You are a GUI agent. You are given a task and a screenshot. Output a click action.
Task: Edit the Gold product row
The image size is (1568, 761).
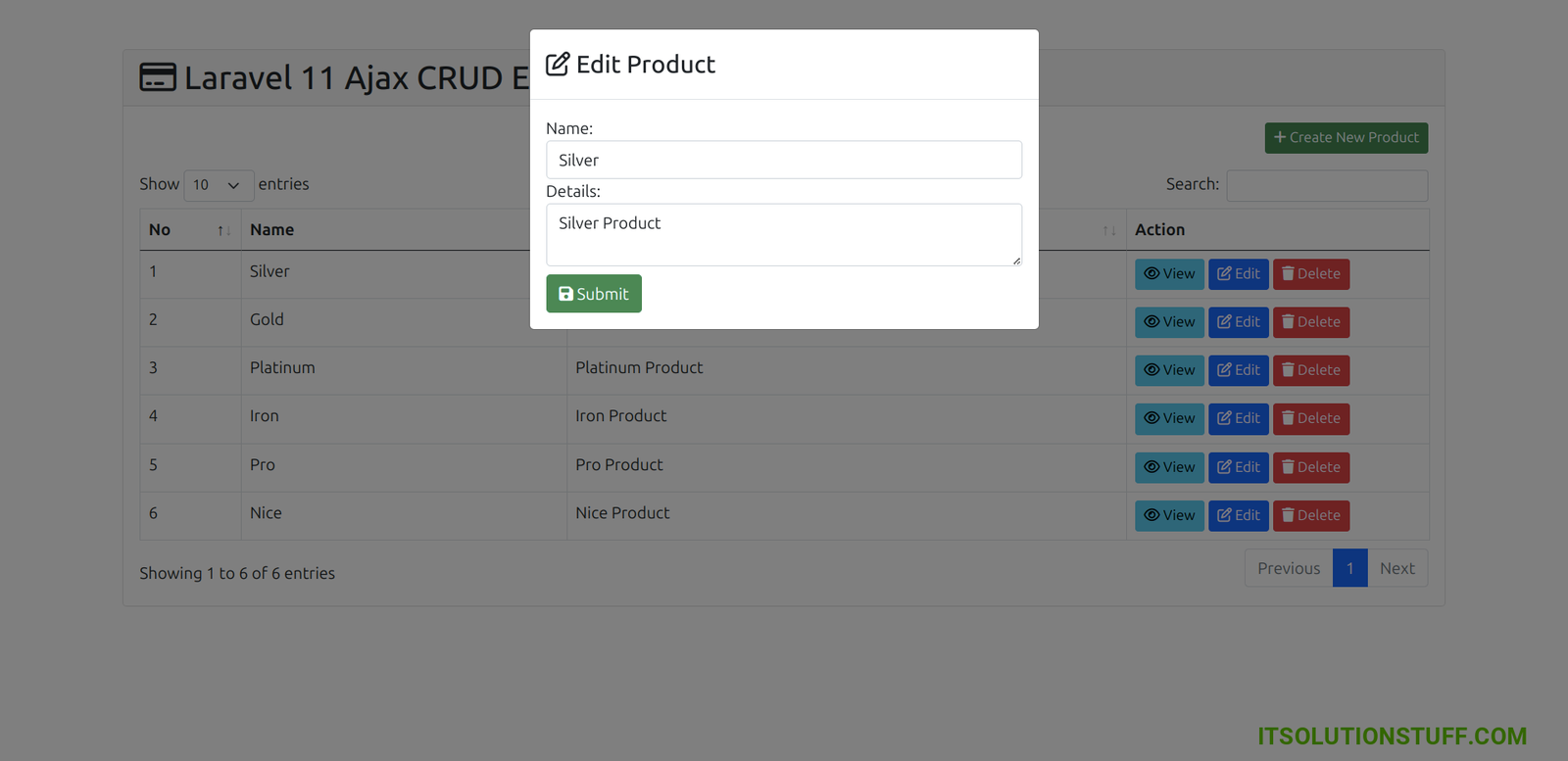click(x=1238, y=322)
